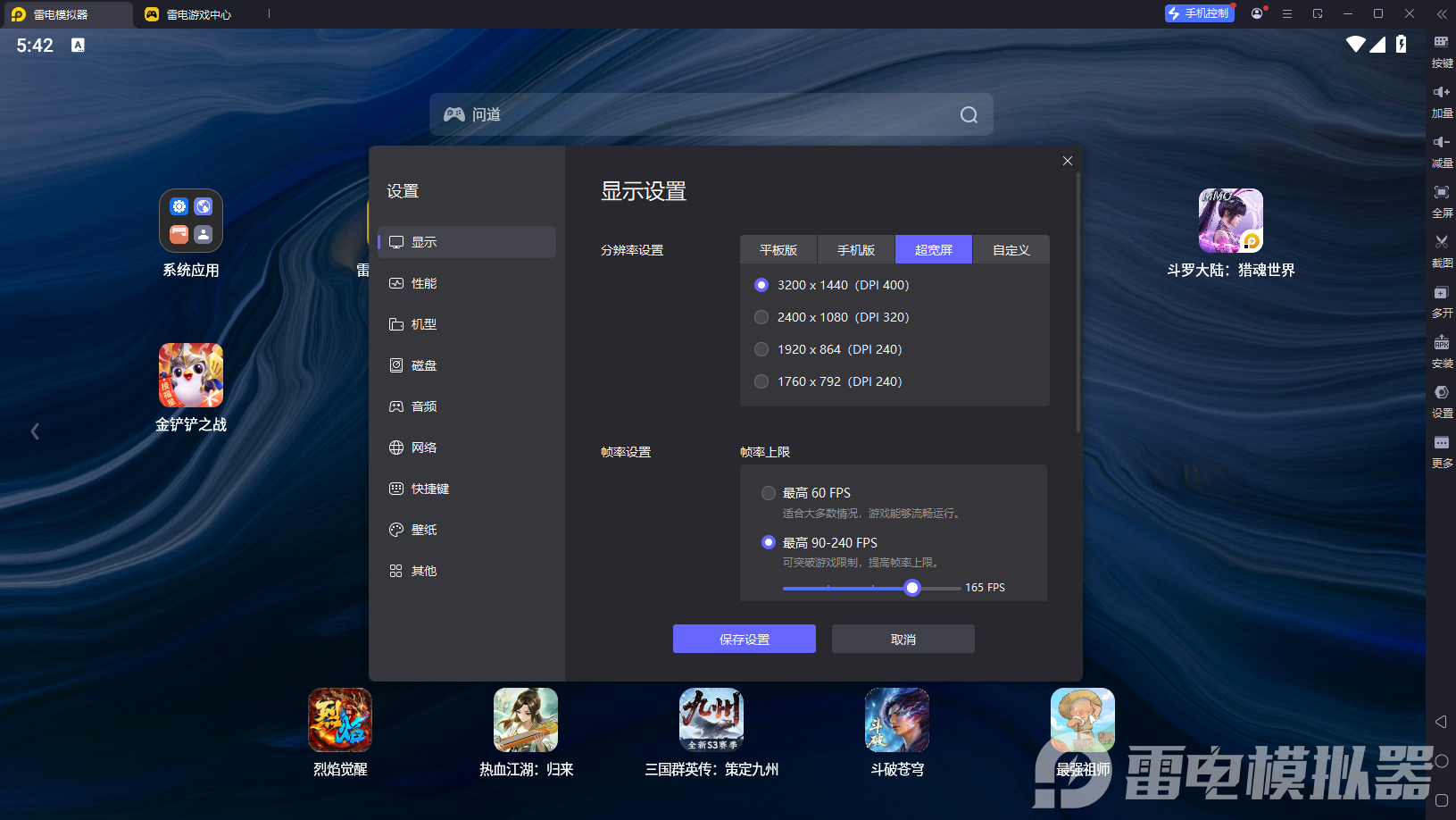This screenshot has width=1456, height=820.
Task: Go to previous desktop page arrow
Action: click(35, 431)
